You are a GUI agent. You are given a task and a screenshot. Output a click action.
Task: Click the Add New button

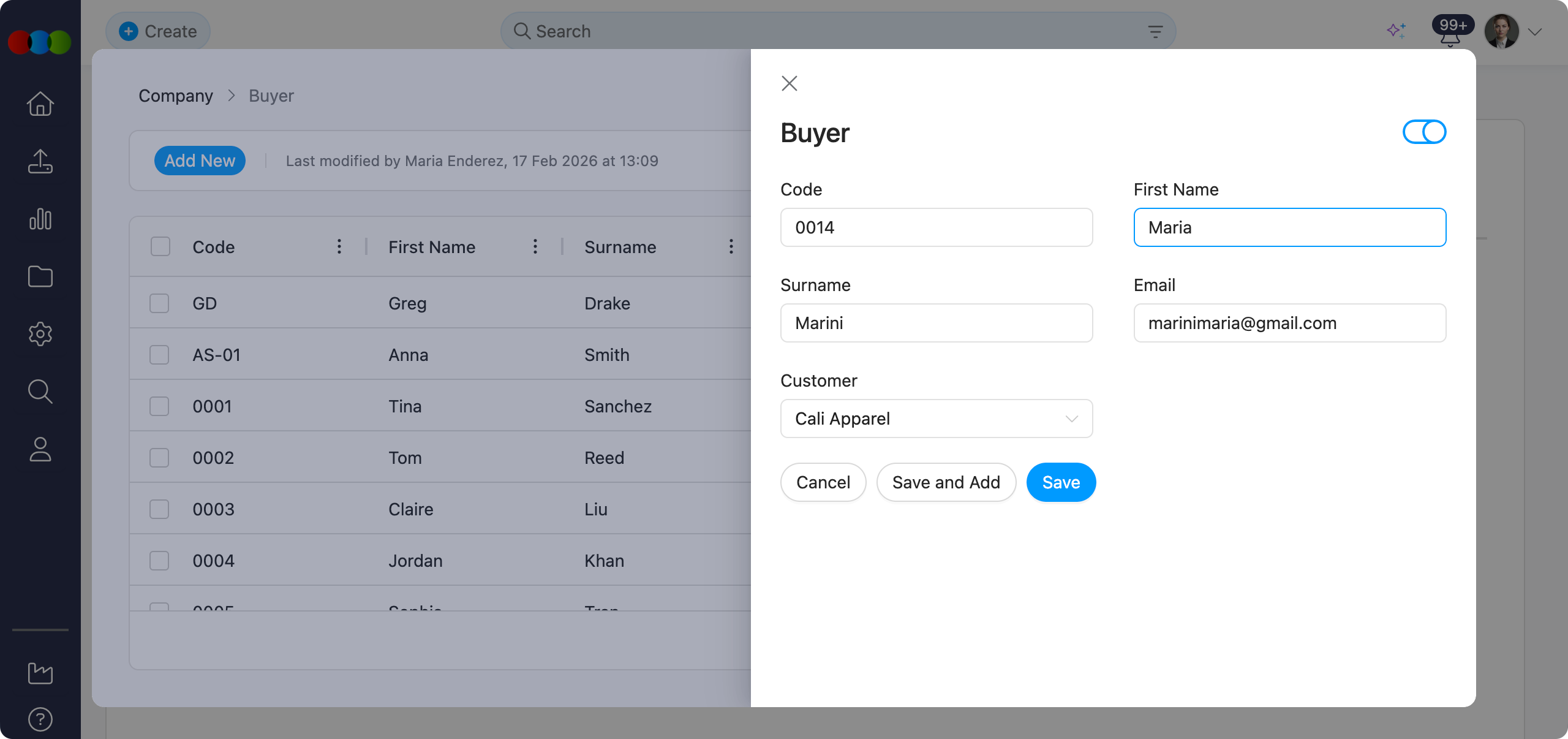(200, 161)
